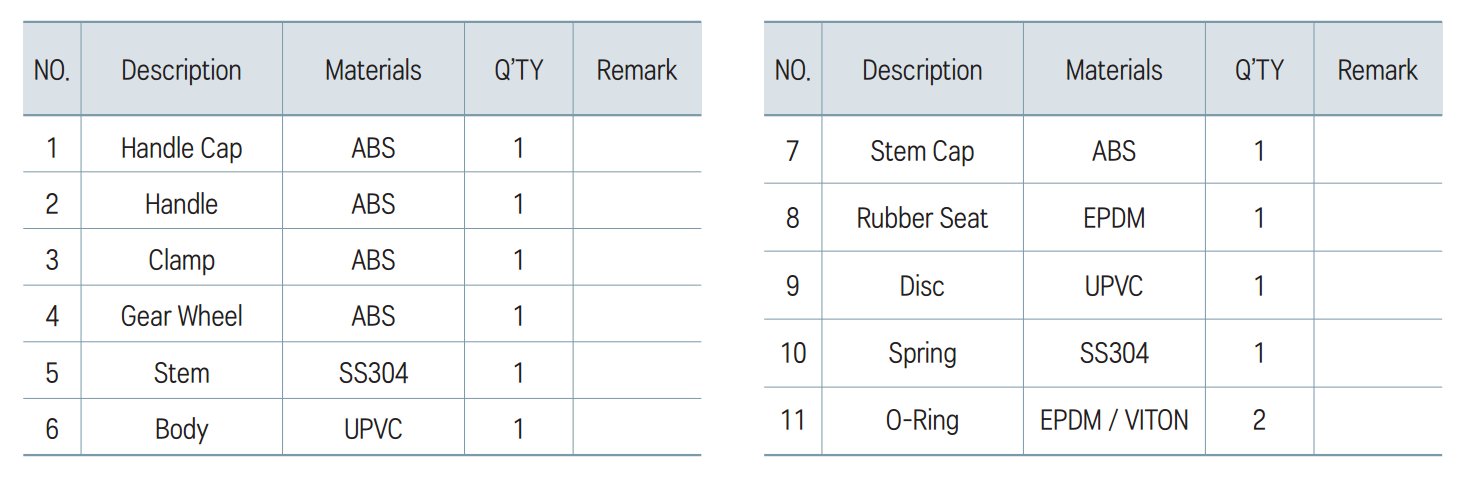Click the left table's Description header
Screen dimensions: 1469x503
point(181,70)
